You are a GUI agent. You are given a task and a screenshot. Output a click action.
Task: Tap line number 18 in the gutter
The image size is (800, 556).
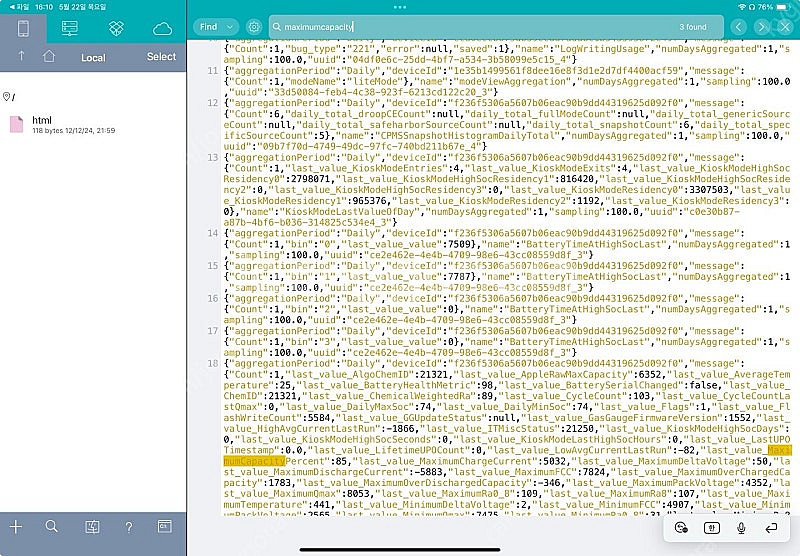[x=213, y=364]
